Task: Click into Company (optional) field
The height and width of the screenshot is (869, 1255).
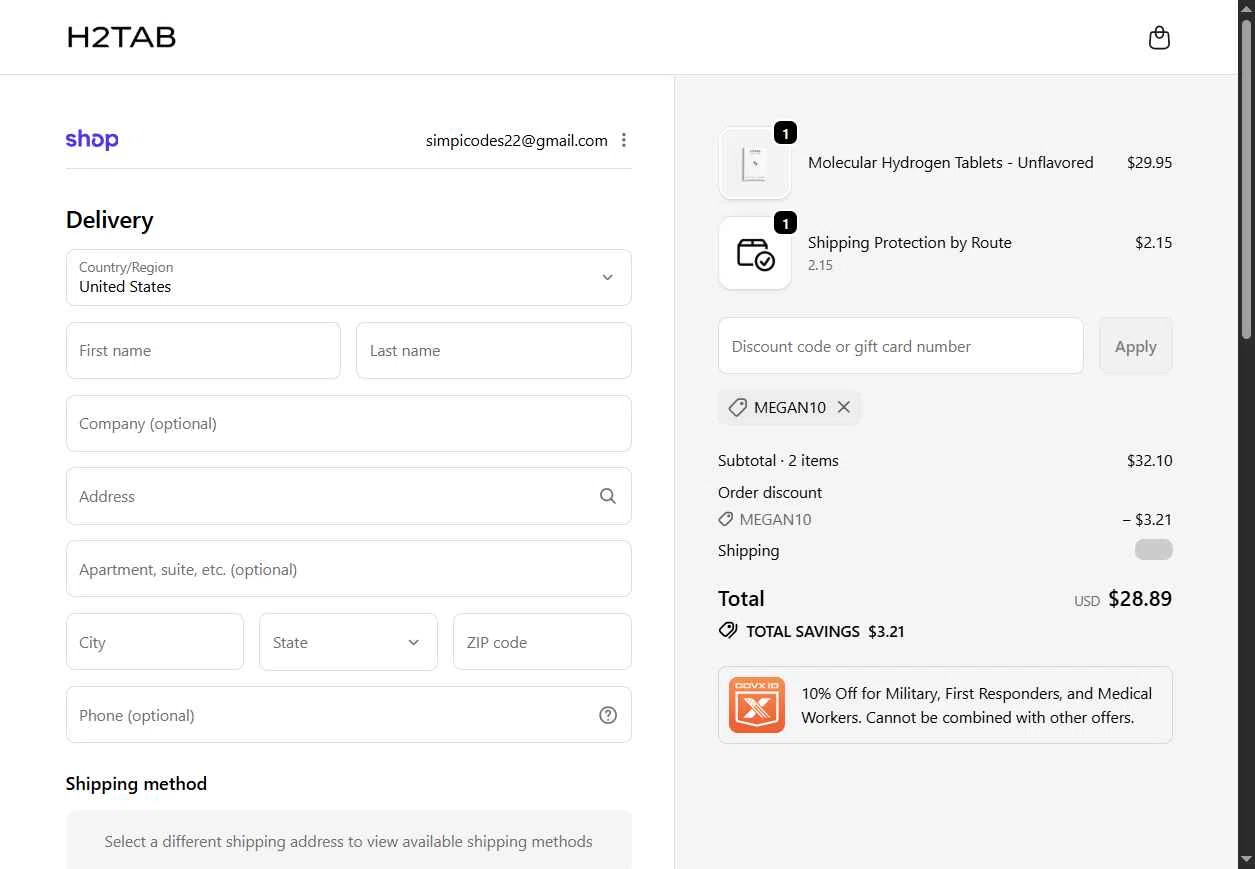Action: 349,423
